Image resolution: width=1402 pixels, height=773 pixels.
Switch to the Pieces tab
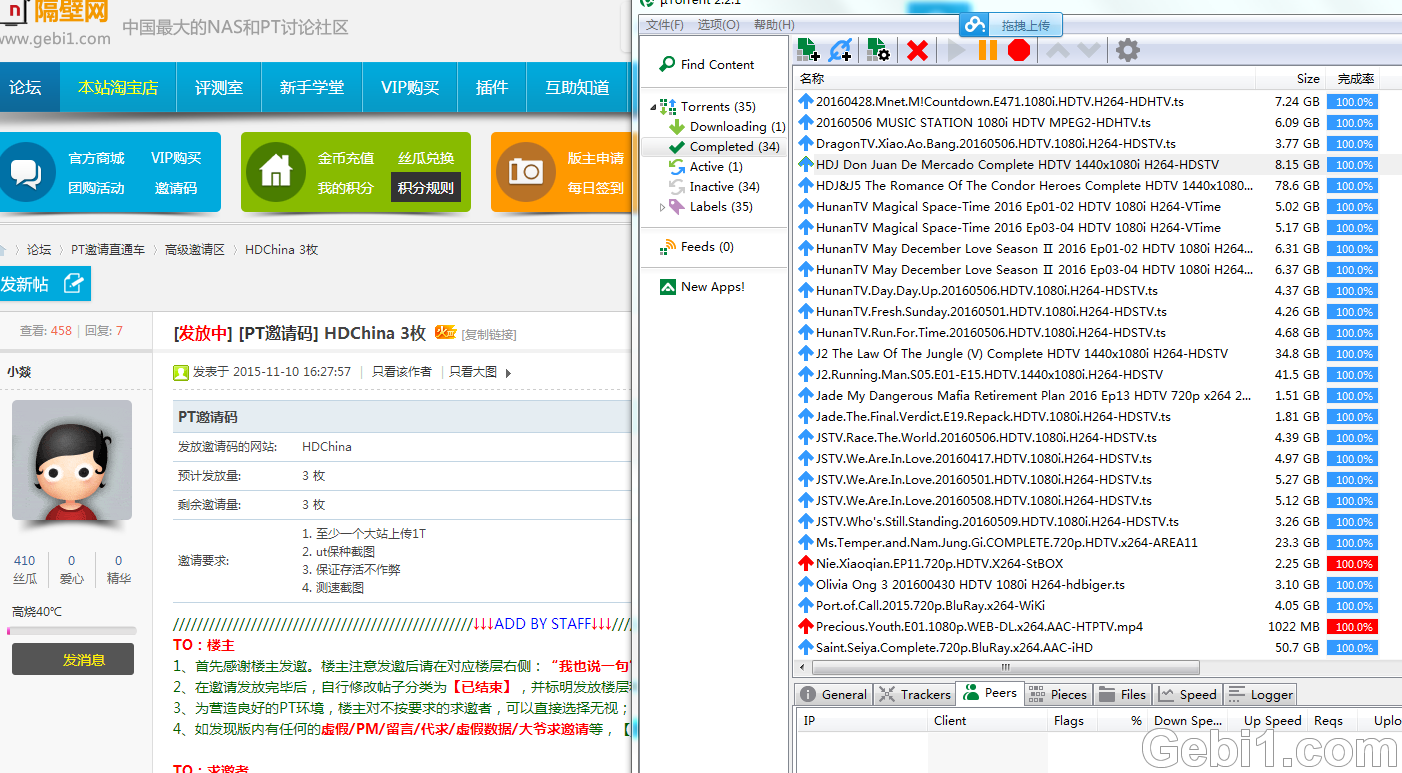click(x=1057, y=694)
